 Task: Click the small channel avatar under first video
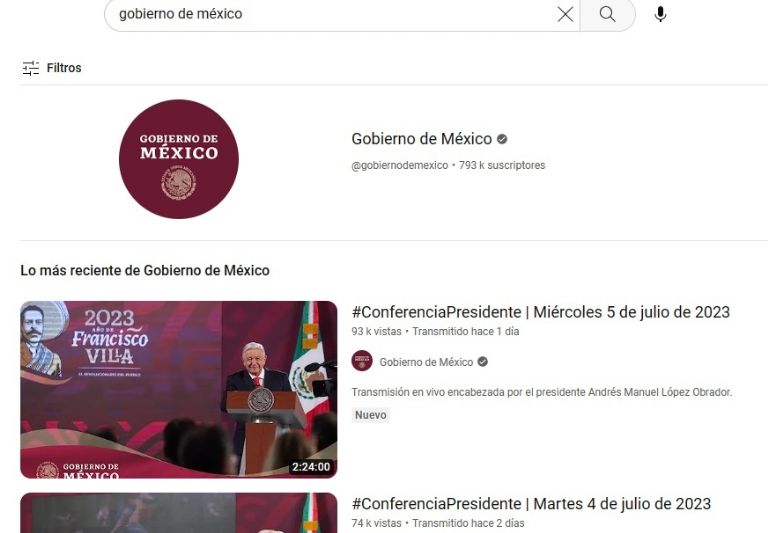(362, 362)
